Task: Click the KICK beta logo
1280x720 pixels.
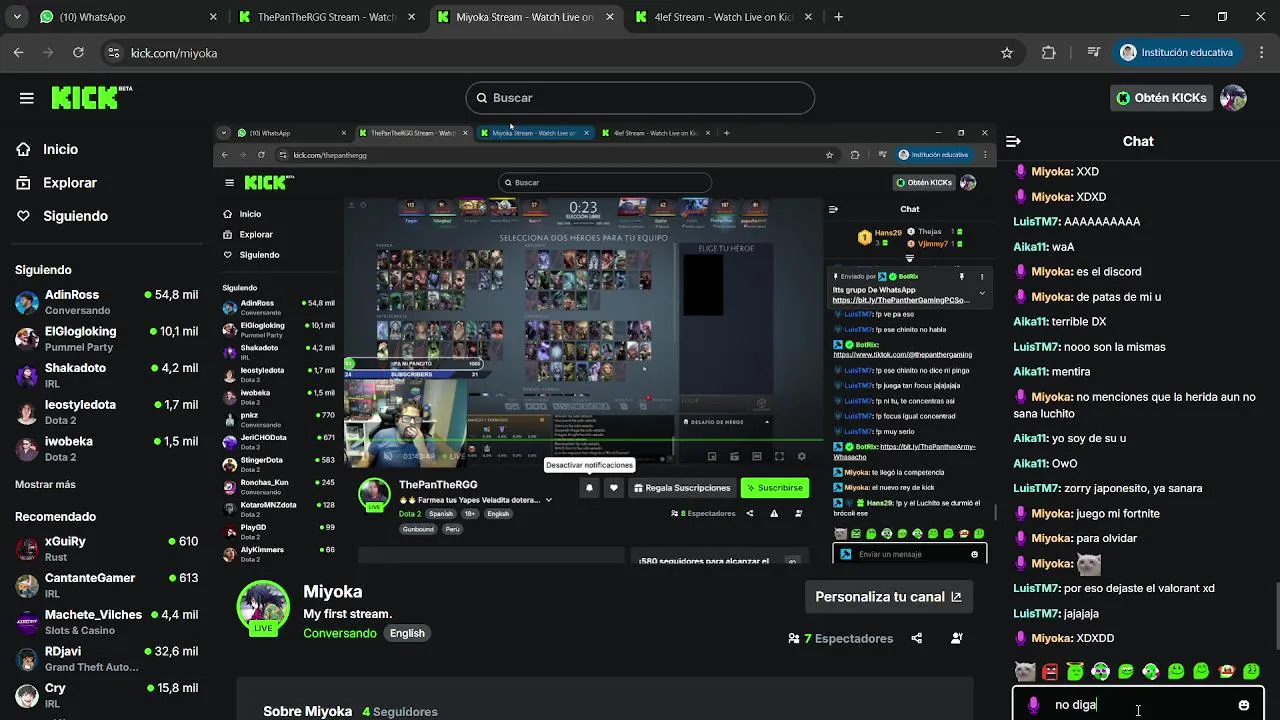Action: pyautogui.click(x=91, y=97)
